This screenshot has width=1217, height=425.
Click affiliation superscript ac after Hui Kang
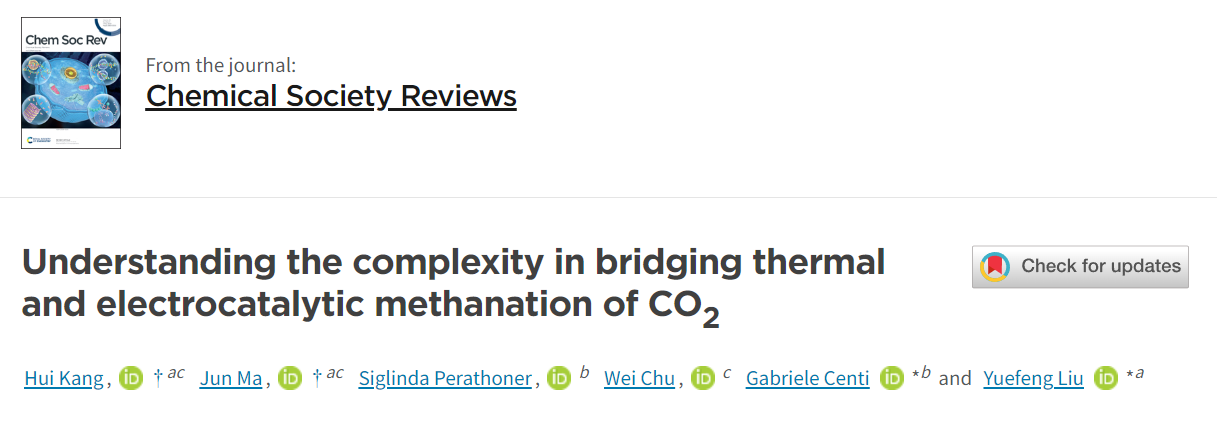pos(176,374)
